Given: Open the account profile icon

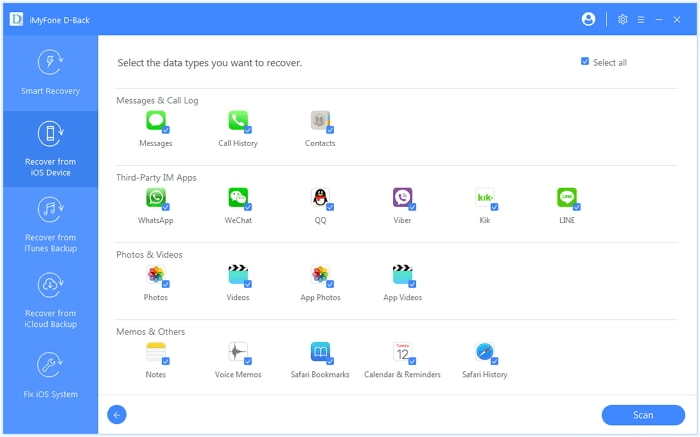Looking at the screenshot, I should coord(588,19).
